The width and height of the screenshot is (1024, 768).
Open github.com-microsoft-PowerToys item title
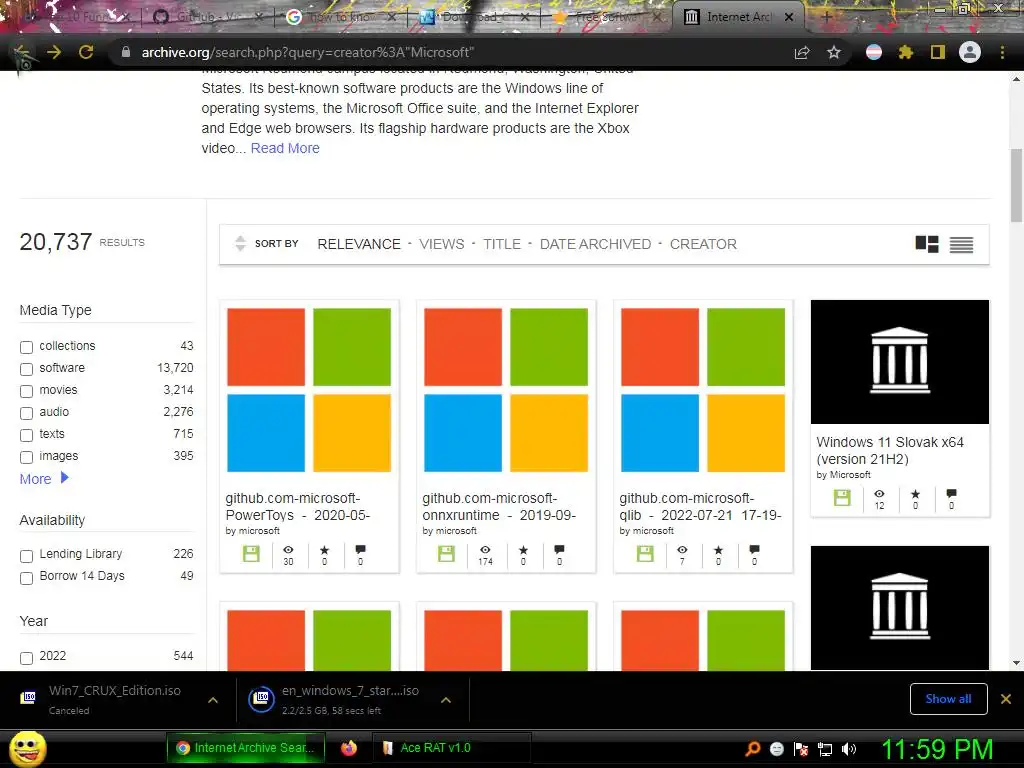coord(298,507)
